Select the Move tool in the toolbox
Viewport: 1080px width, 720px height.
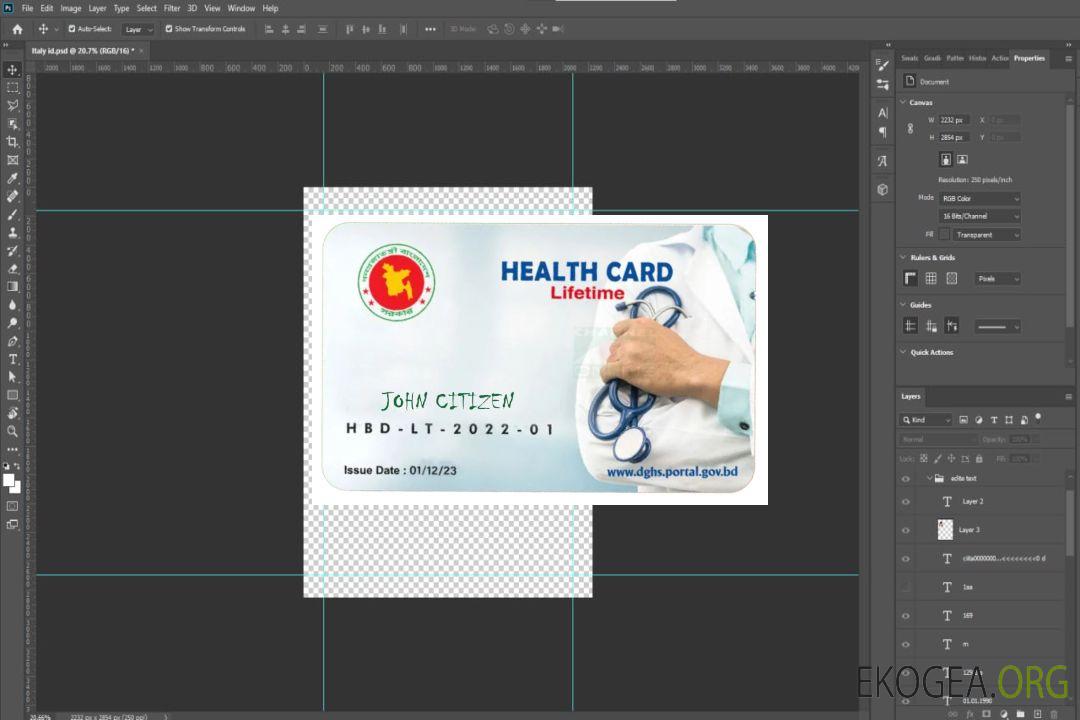(12, 70)
